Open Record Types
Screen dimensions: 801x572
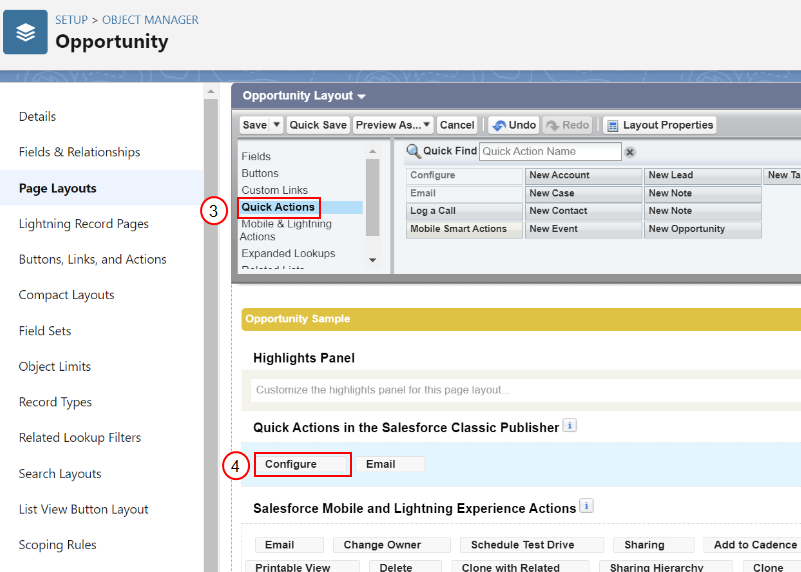(x=55, y=402)
